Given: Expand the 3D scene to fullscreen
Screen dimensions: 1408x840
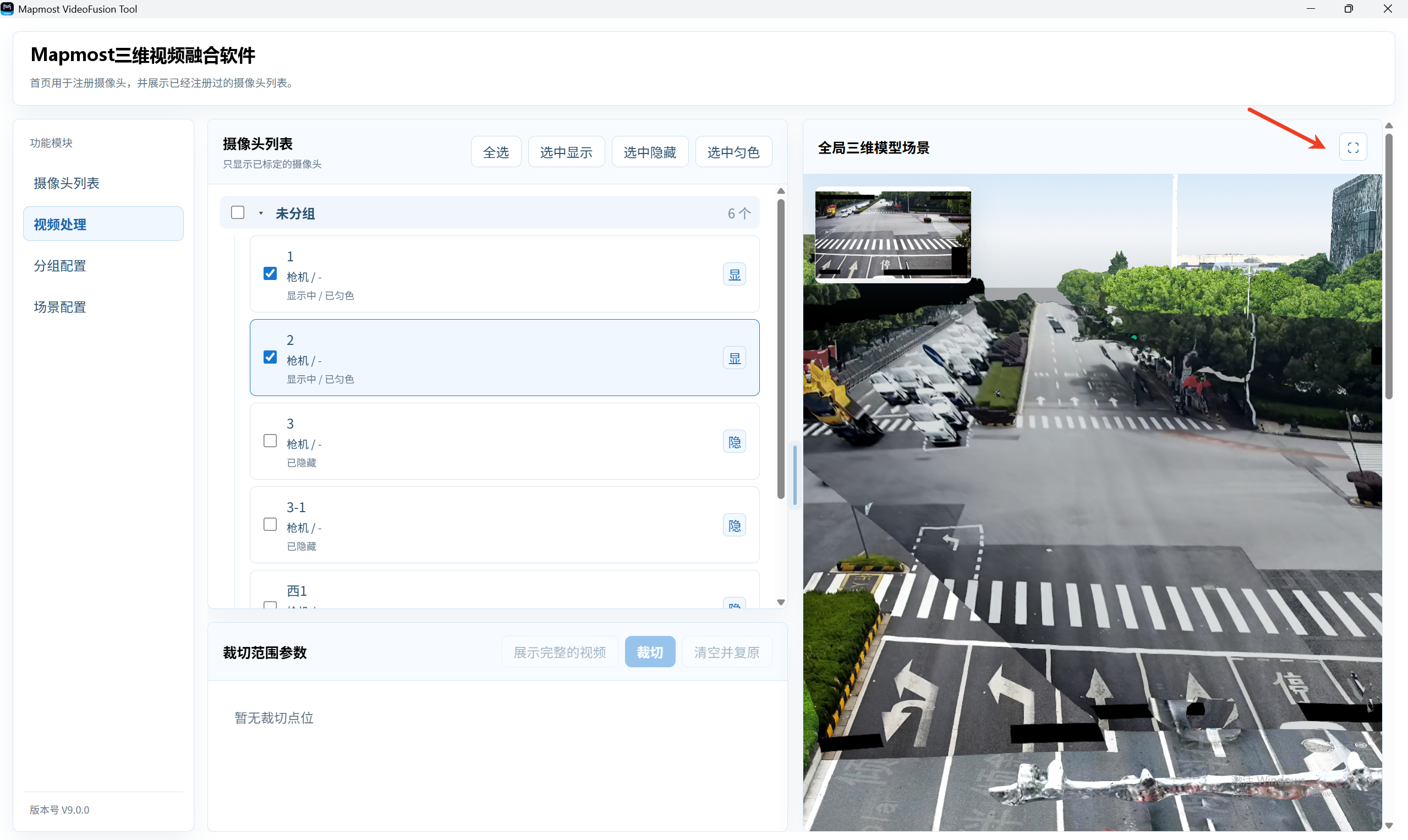Looking at the screenshot, I should click(x=1353, y=148).
